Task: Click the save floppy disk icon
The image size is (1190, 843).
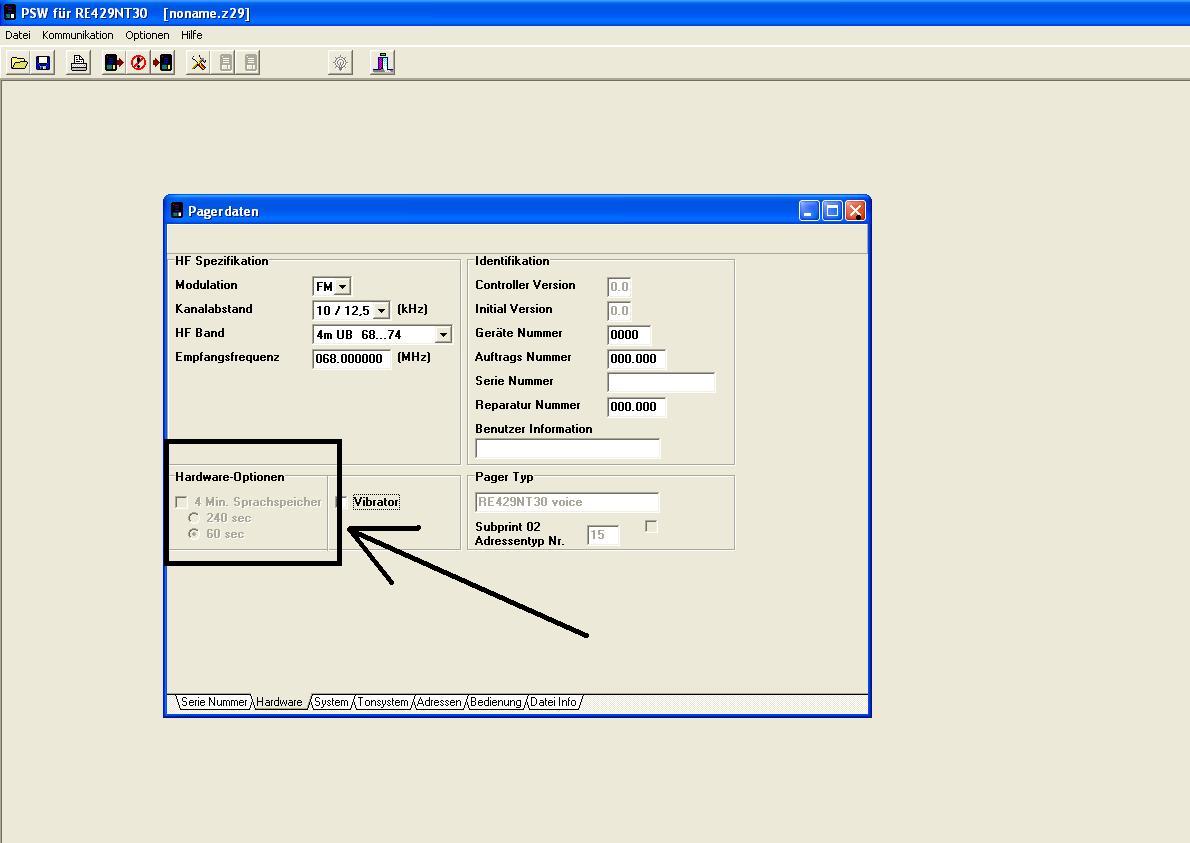Action: click(43, 63)
